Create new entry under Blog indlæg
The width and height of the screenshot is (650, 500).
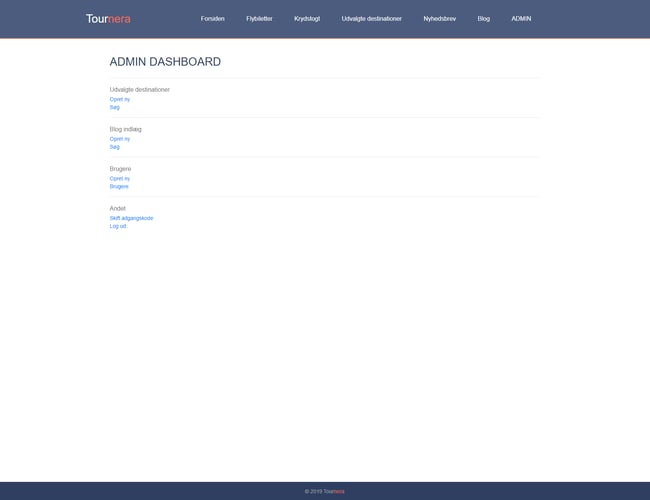click(120, 139)
